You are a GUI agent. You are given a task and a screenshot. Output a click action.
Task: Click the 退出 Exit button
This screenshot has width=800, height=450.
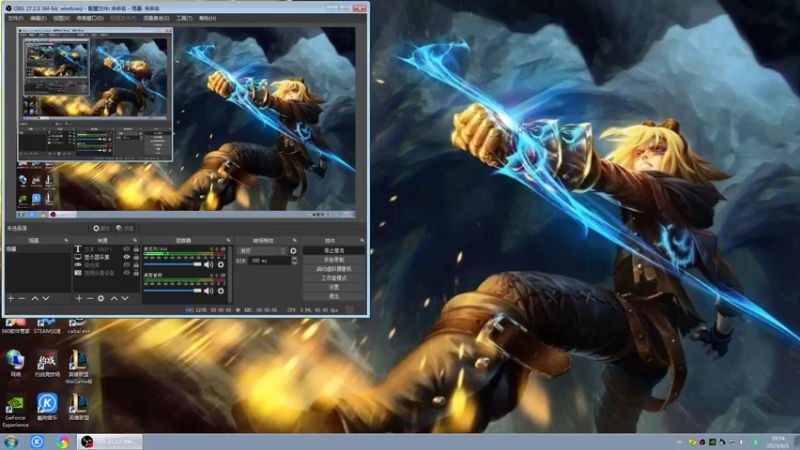click(334, 296)
